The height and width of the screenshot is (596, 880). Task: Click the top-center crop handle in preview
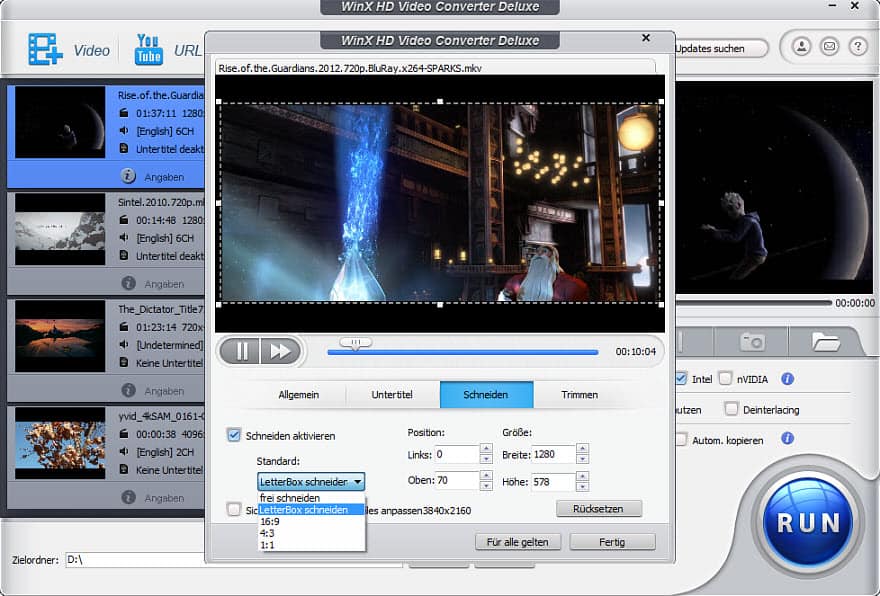tap(440, 102)
